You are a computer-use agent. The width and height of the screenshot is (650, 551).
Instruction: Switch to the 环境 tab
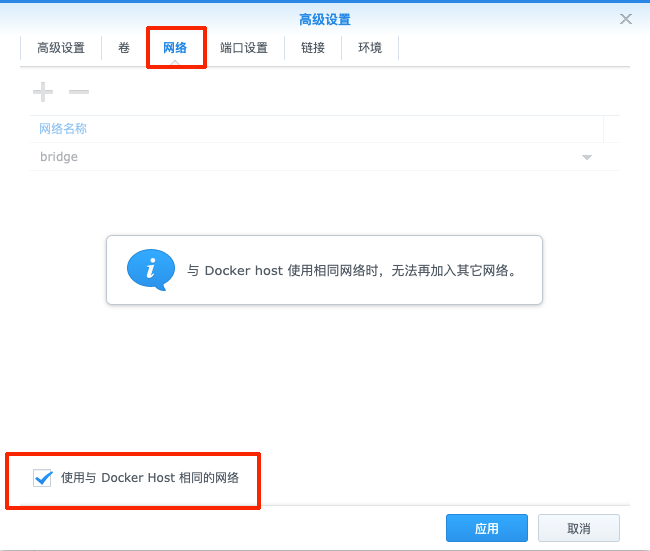(x=370, y=48)
